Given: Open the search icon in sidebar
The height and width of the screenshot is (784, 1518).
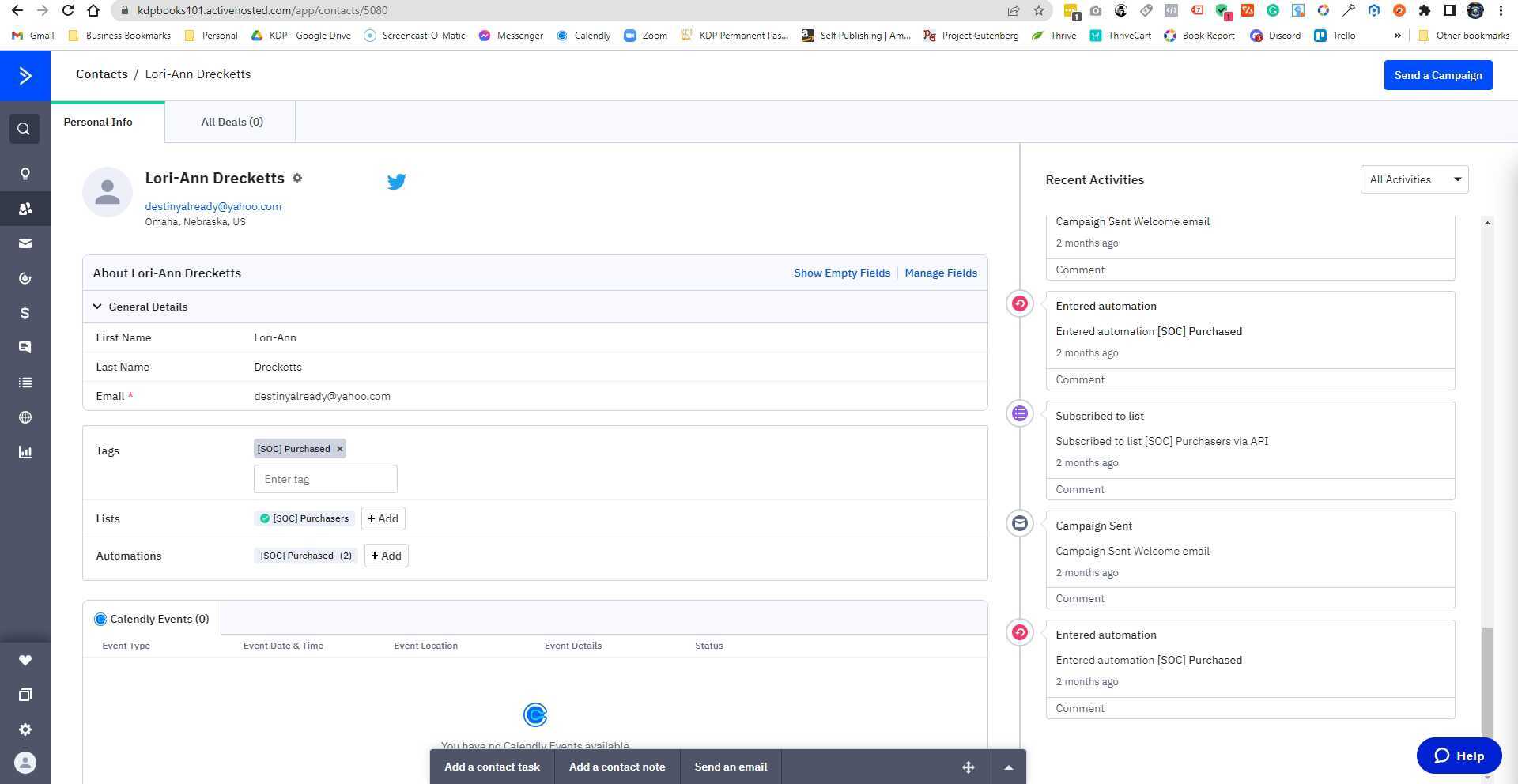Looking at the screenshot, I should 25,129.
